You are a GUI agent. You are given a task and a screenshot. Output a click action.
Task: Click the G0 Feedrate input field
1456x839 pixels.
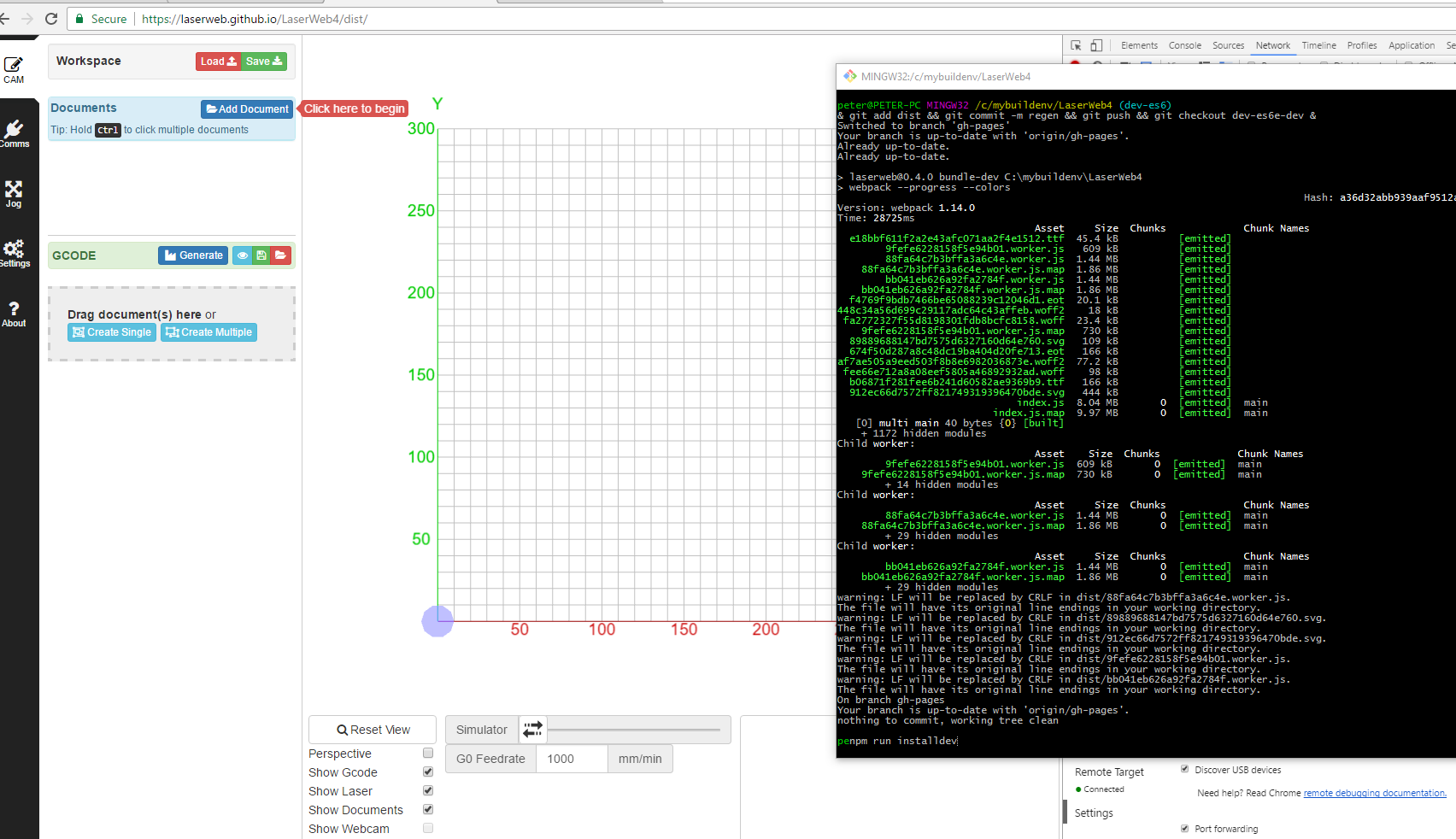[571, 759]
